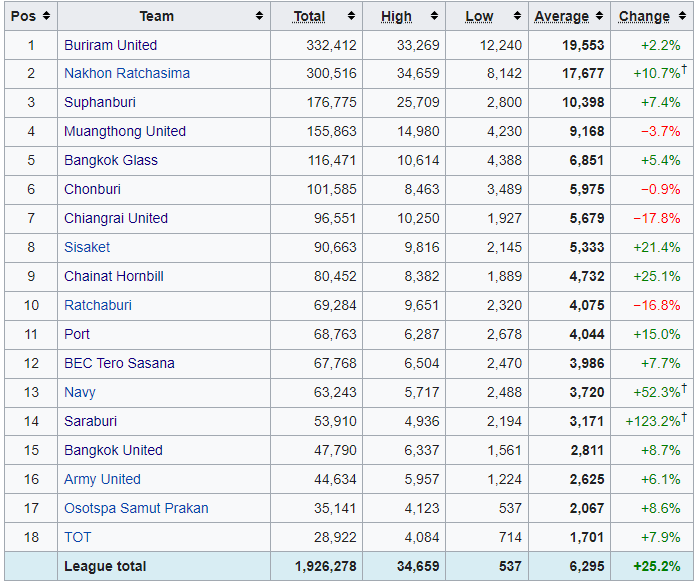Select Muangthong United change −3.7%
The height and width of the screenshot is (586, 696).
660,131
